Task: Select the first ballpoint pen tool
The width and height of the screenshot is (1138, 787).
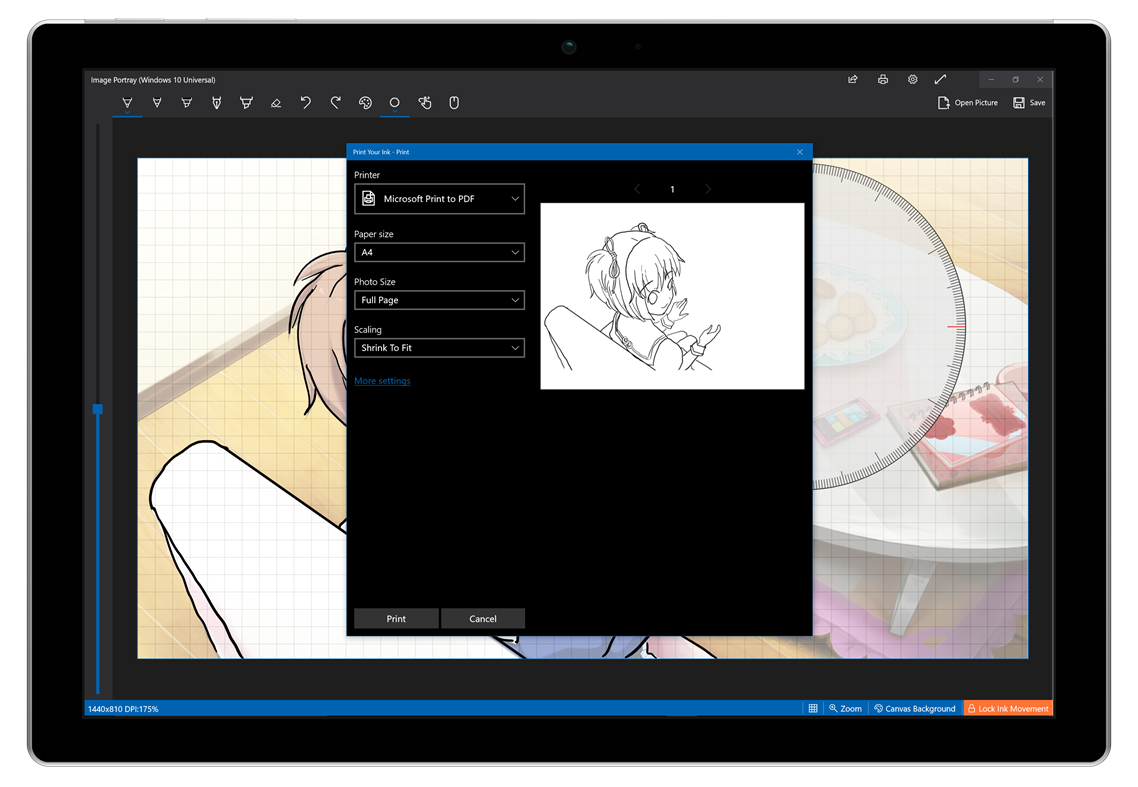Action: coord(127,102)
